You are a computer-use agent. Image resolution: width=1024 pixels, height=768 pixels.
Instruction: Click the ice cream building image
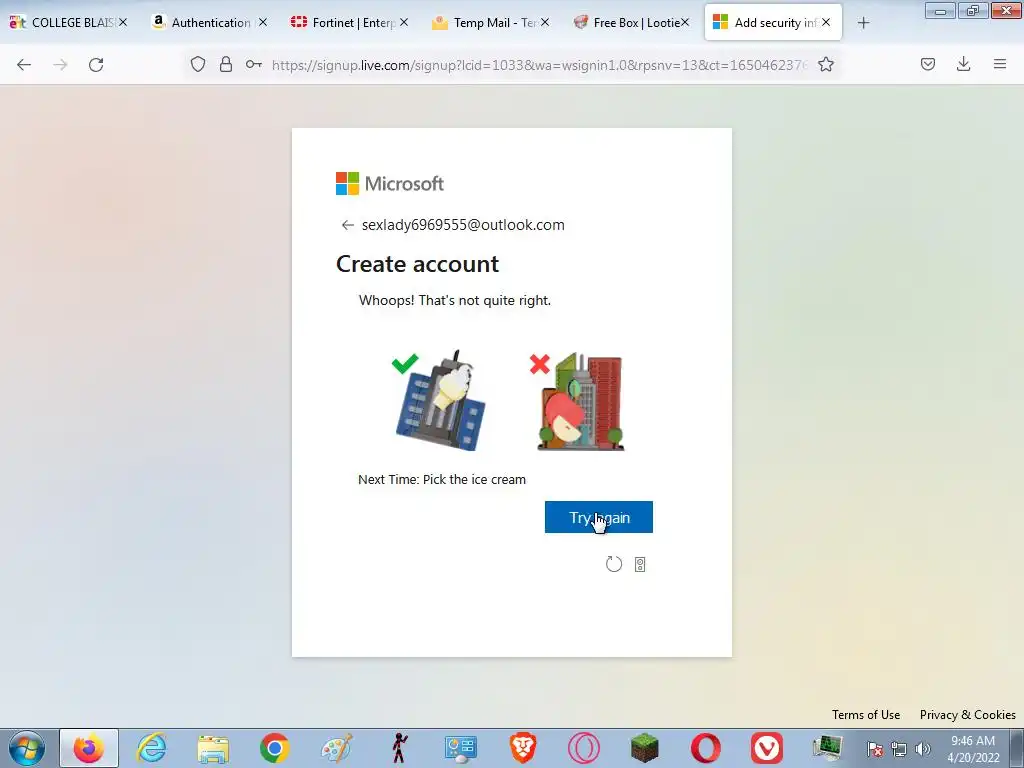(x=441, y=400)
